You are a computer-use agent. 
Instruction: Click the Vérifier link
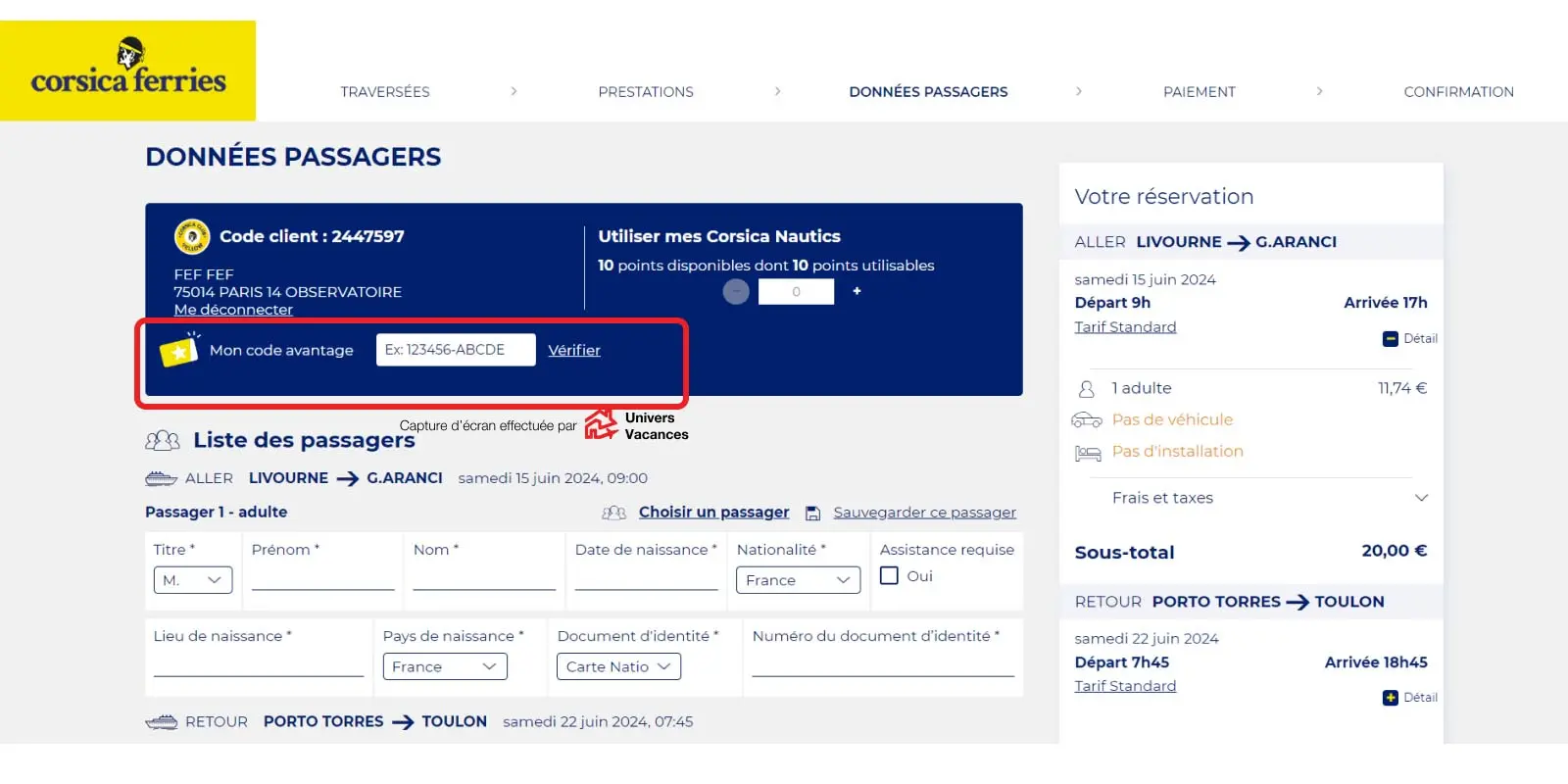tap(574, 350)
